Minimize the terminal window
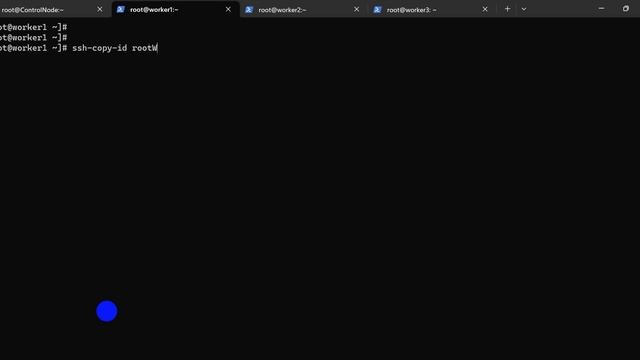 (601, 9)
